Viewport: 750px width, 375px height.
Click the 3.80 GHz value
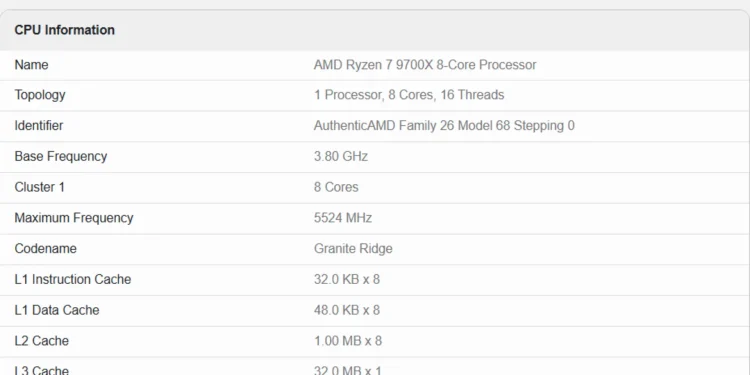tap(341, 156)
